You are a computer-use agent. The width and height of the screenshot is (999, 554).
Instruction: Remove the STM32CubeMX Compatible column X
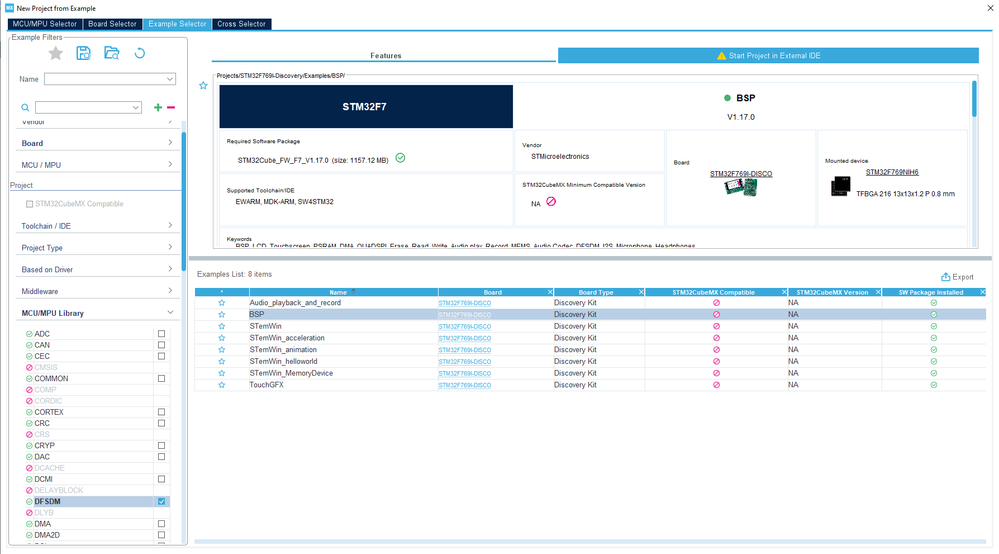[x=784, y=292]
